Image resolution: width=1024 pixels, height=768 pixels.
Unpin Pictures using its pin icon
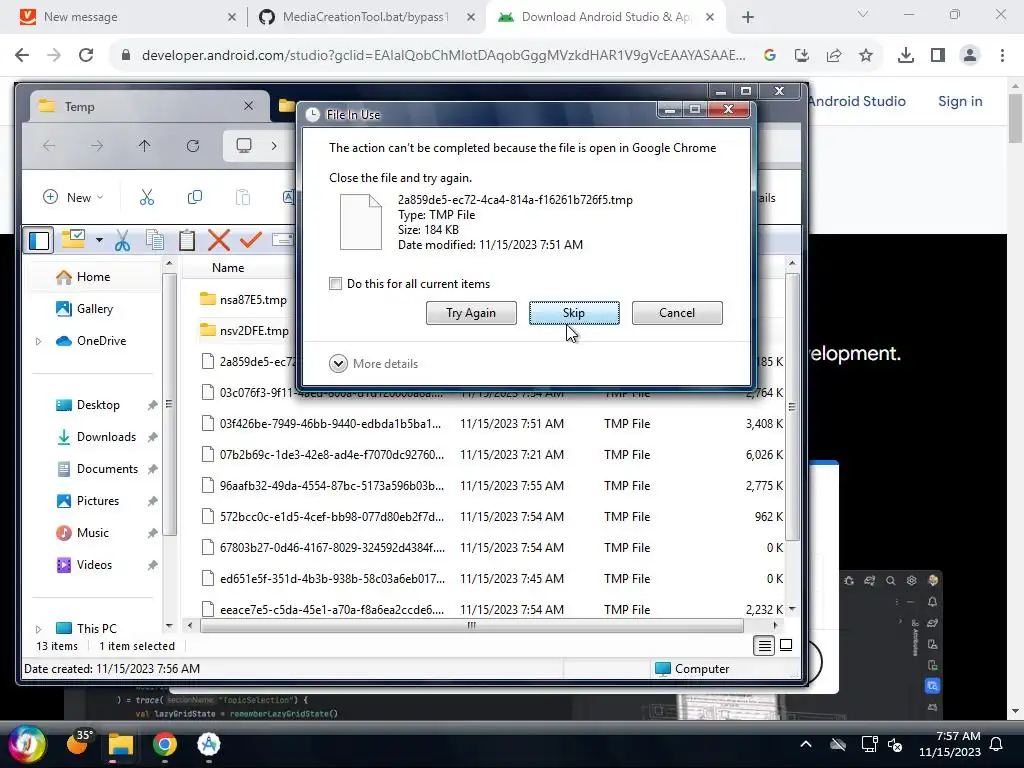pyautogui.click(x=152, y=501)
